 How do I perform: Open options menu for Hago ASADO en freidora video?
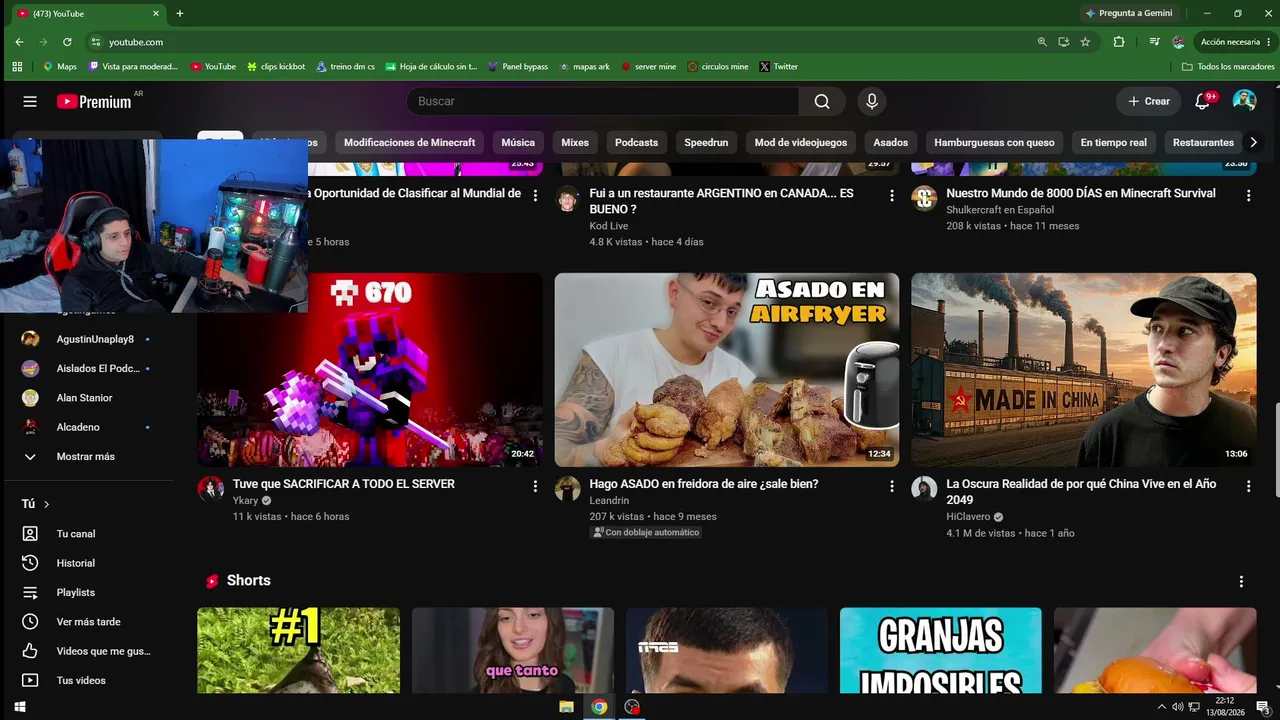(892, 486)
